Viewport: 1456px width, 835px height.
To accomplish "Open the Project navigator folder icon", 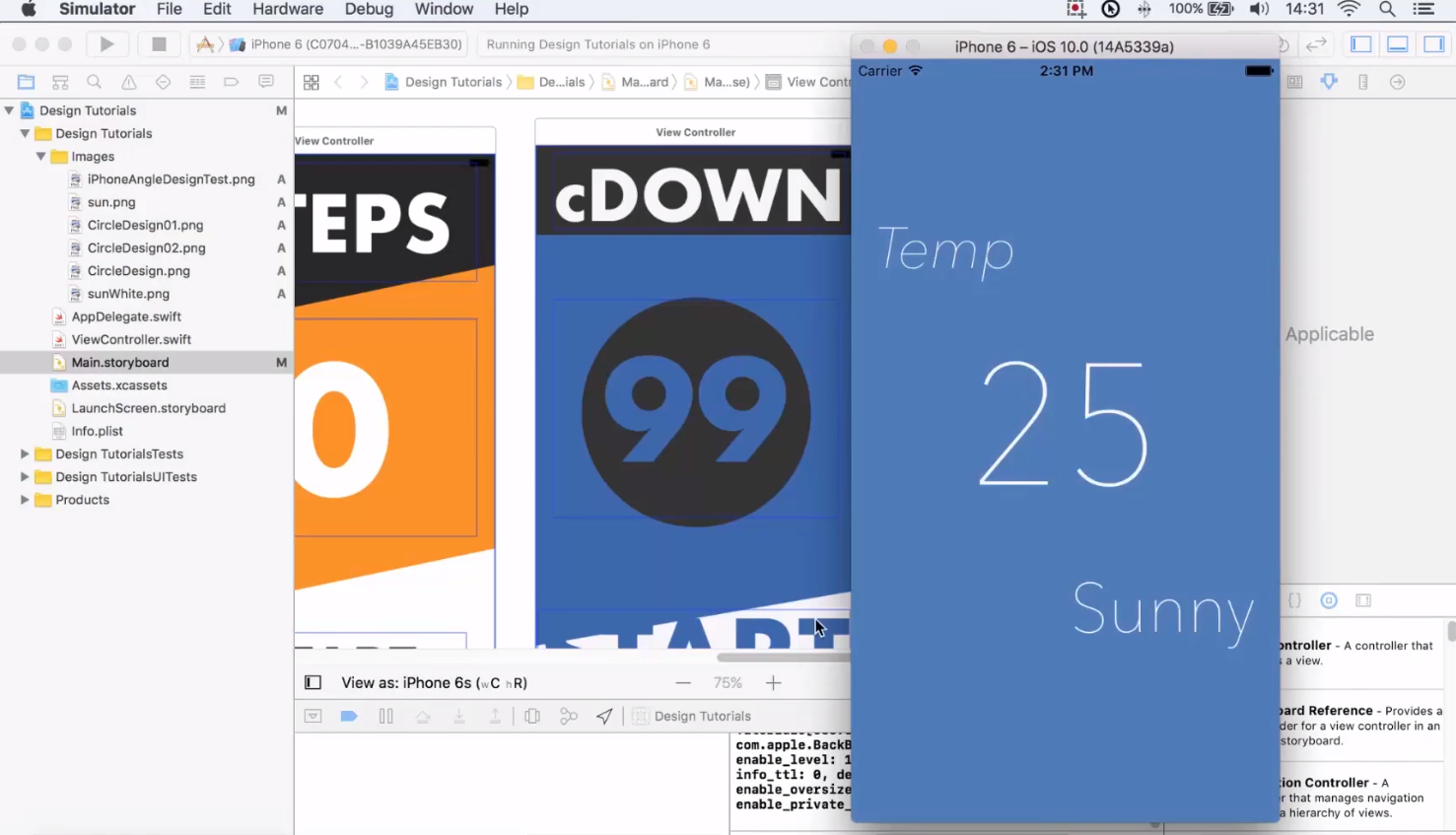I will [x=27, y=82].
